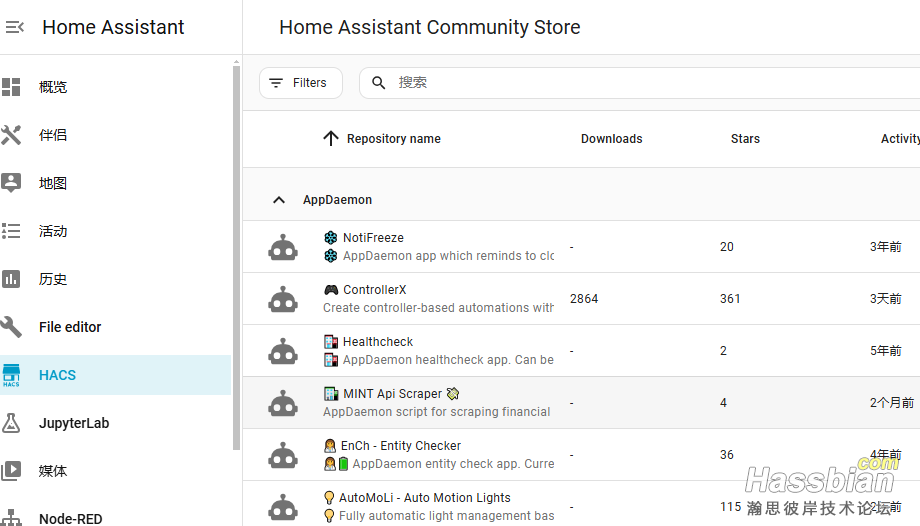Open the 伴侣 wrench icon in sidebar
This screenshot has height=526, width=920.
pyautogui.click(x=11, y=135)
